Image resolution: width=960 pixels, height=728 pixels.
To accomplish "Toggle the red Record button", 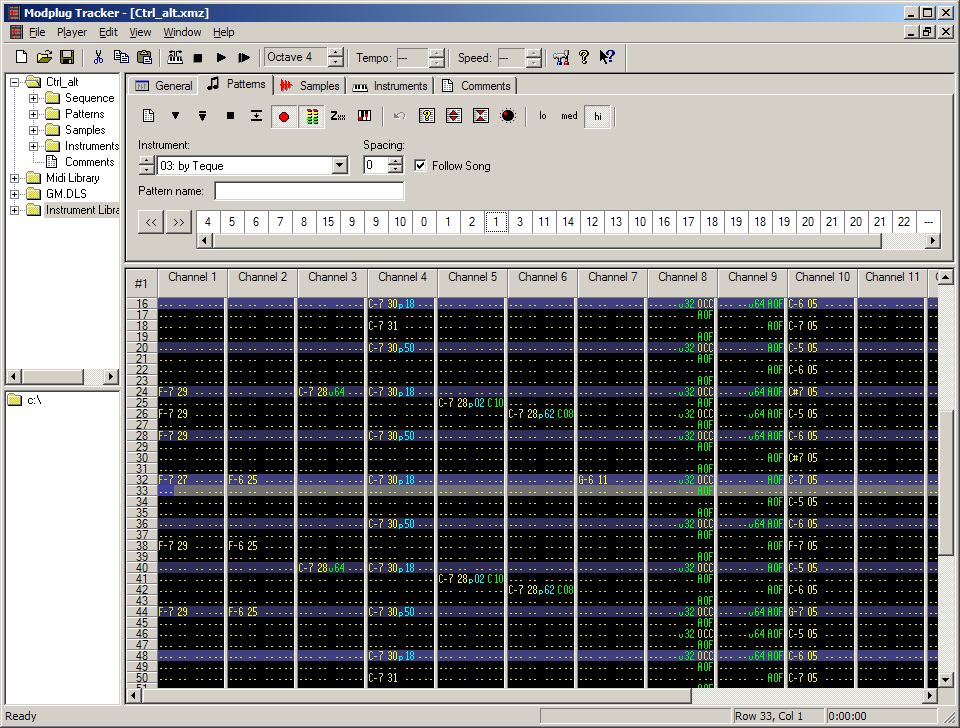I will [283, 116].
